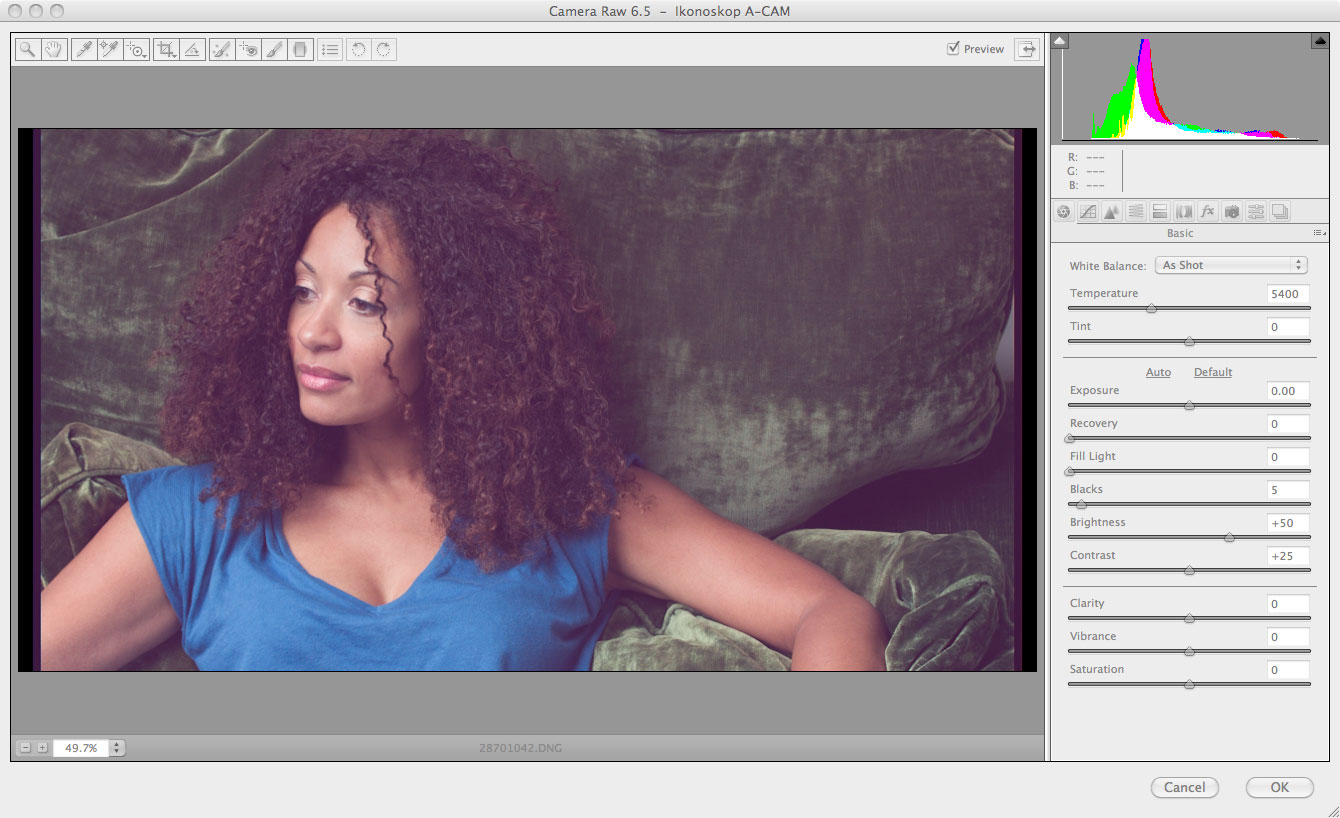The height and width of the screenshot is (818, 1340).
Task: Click the Exposure value field 0.00
Action: pyautogui.click(x=1287, y=391)
